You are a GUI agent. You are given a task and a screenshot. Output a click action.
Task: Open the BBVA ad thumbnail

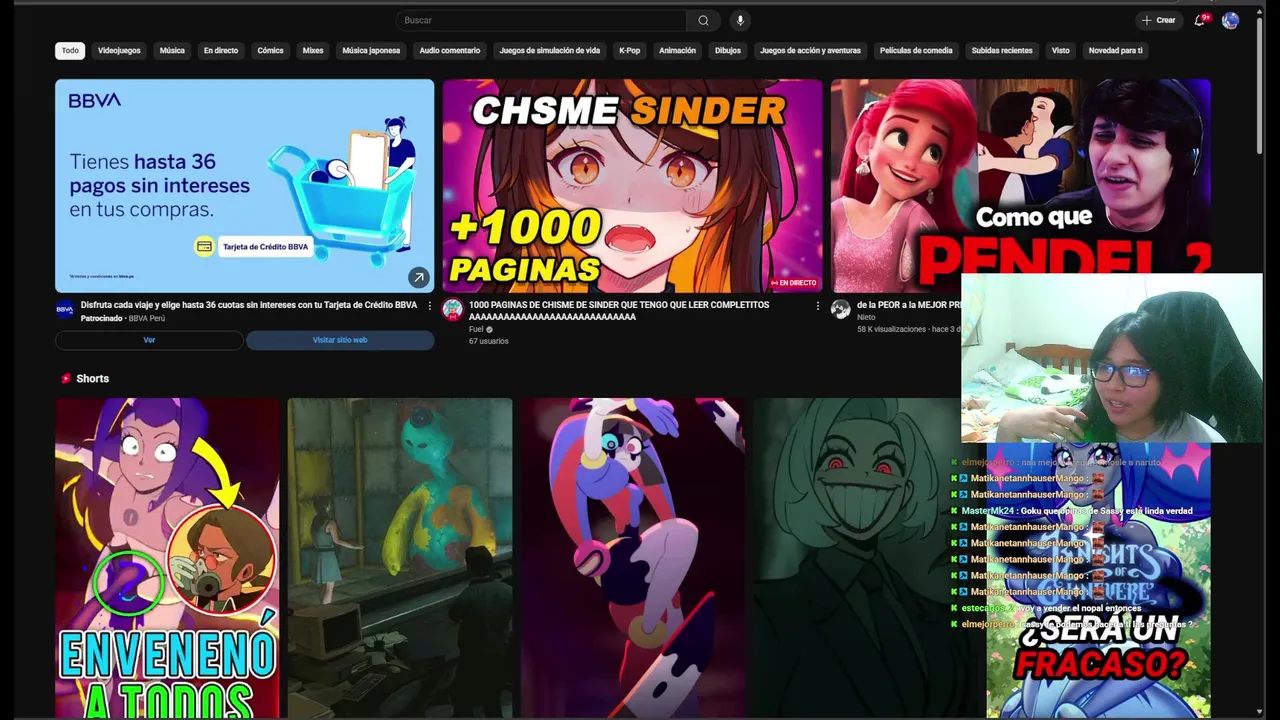(245, 186)
